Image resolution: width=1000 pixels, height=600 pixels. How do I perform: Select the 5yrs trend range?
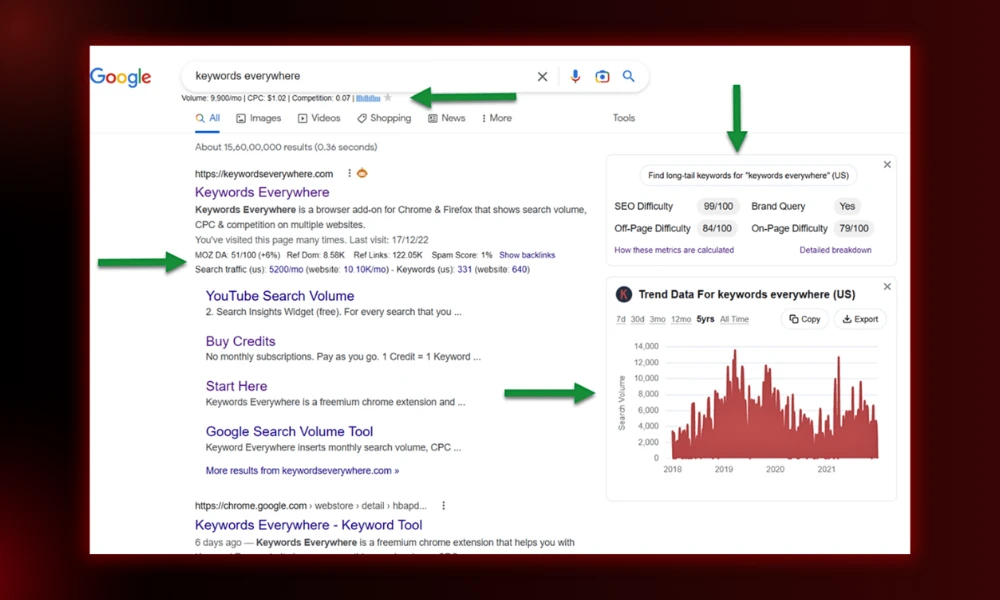coord(705,319)
